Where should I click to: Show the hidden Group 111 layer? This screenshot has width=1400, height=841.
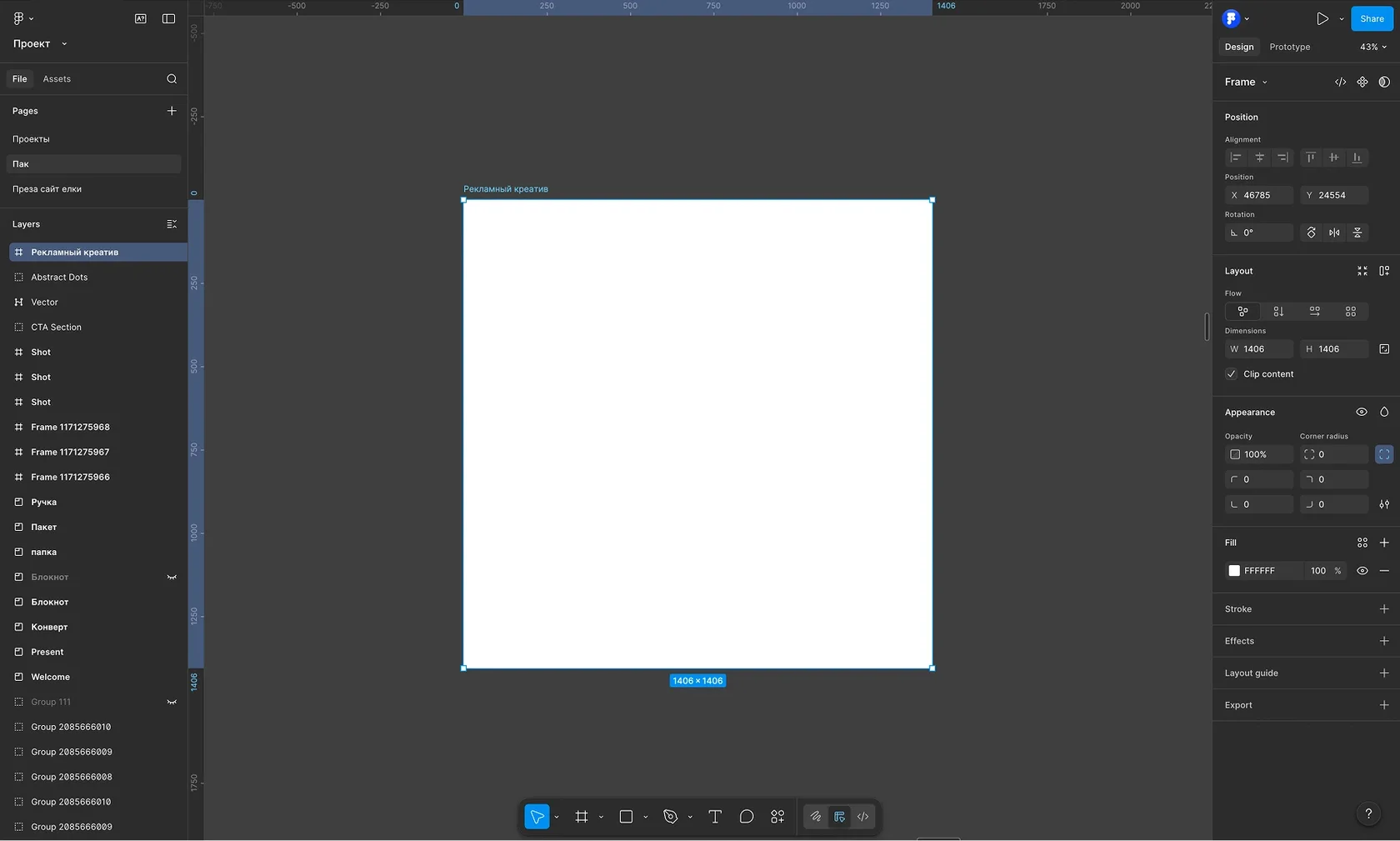(172, 702)
